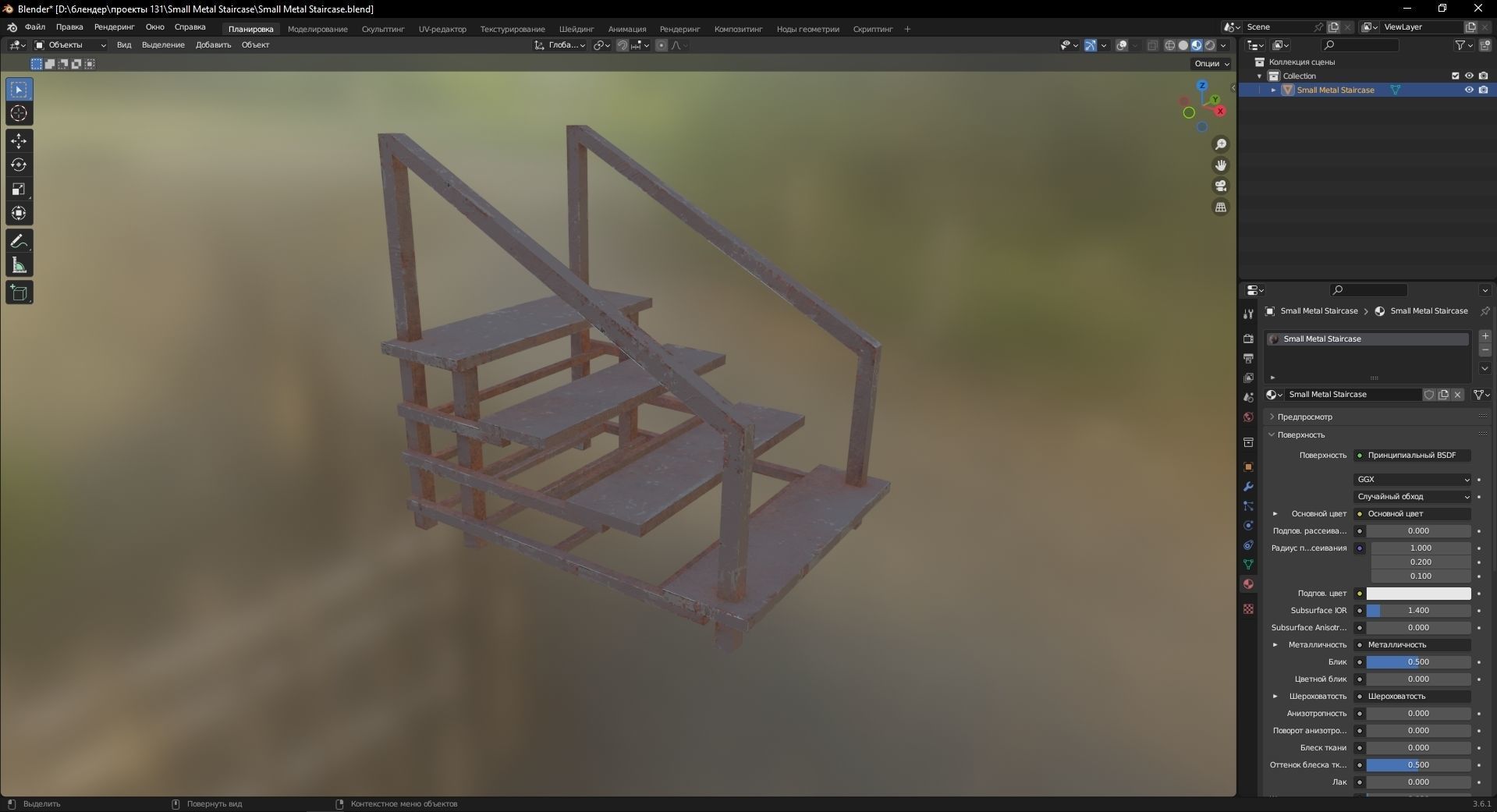Toggle gizmo display in viewport

[1091, 45]
